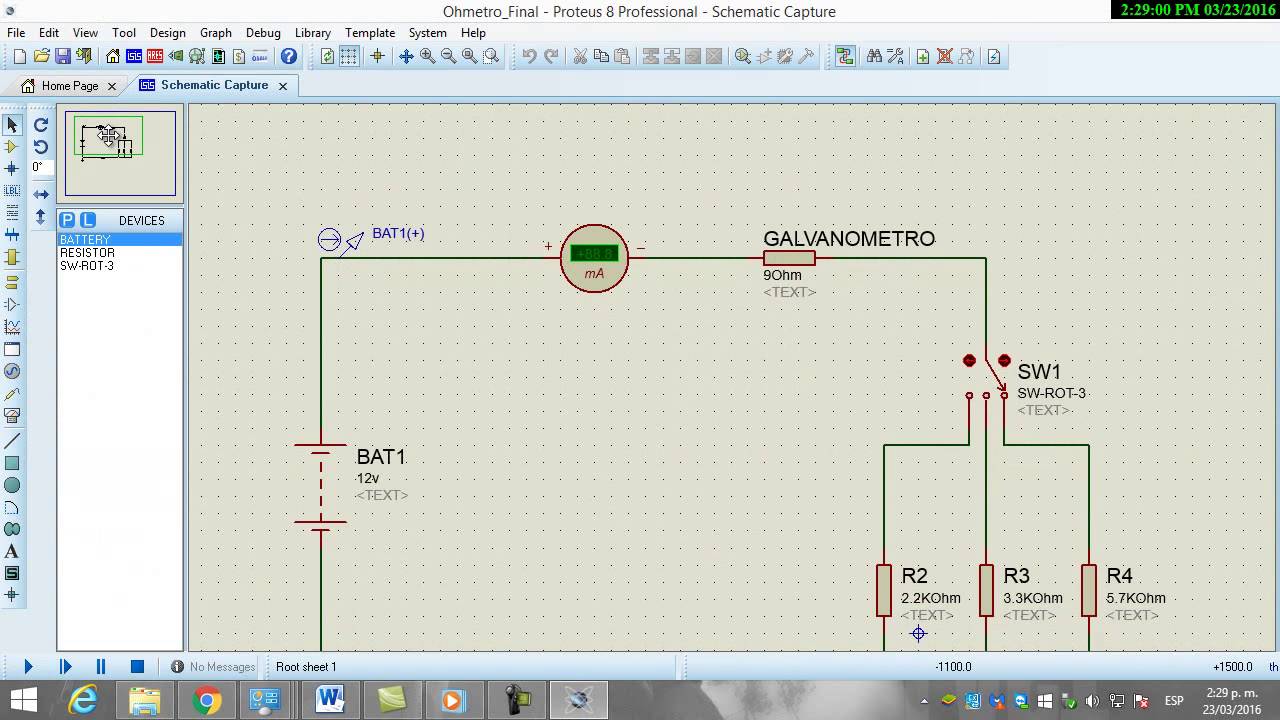Rotate clockwise using the rotate icon
The width and height of the screenshot is (1280, 720).
[x=41, y=125]
